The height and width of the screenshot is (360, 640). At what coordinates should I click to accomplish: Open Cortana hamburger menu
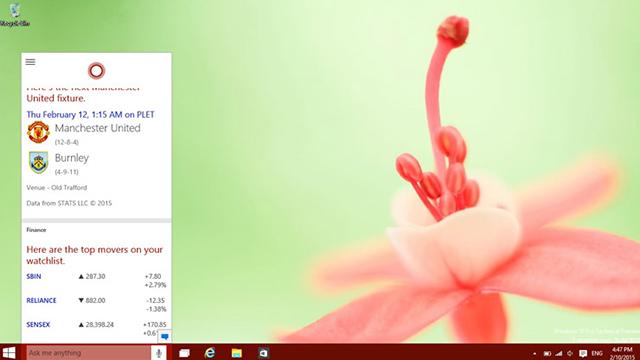pos(30,62)
